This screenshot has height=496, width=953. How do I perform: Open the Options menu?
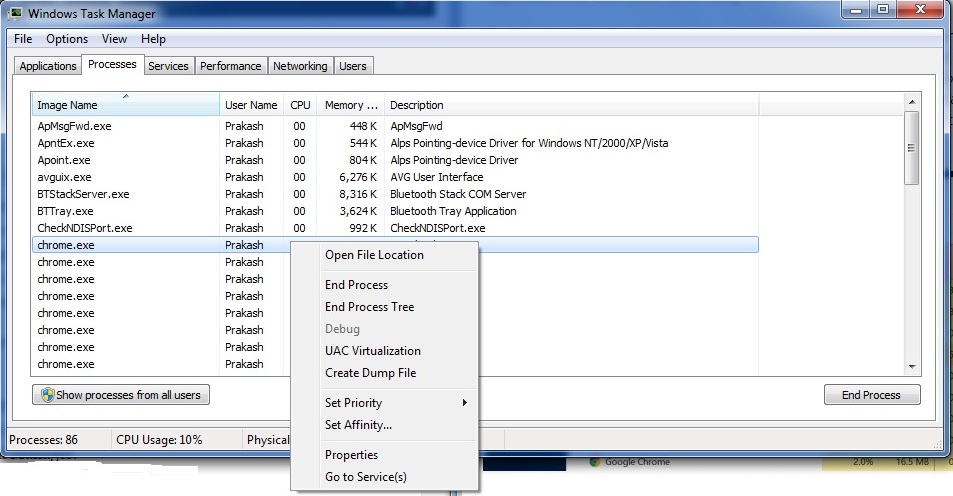[67, 39]
